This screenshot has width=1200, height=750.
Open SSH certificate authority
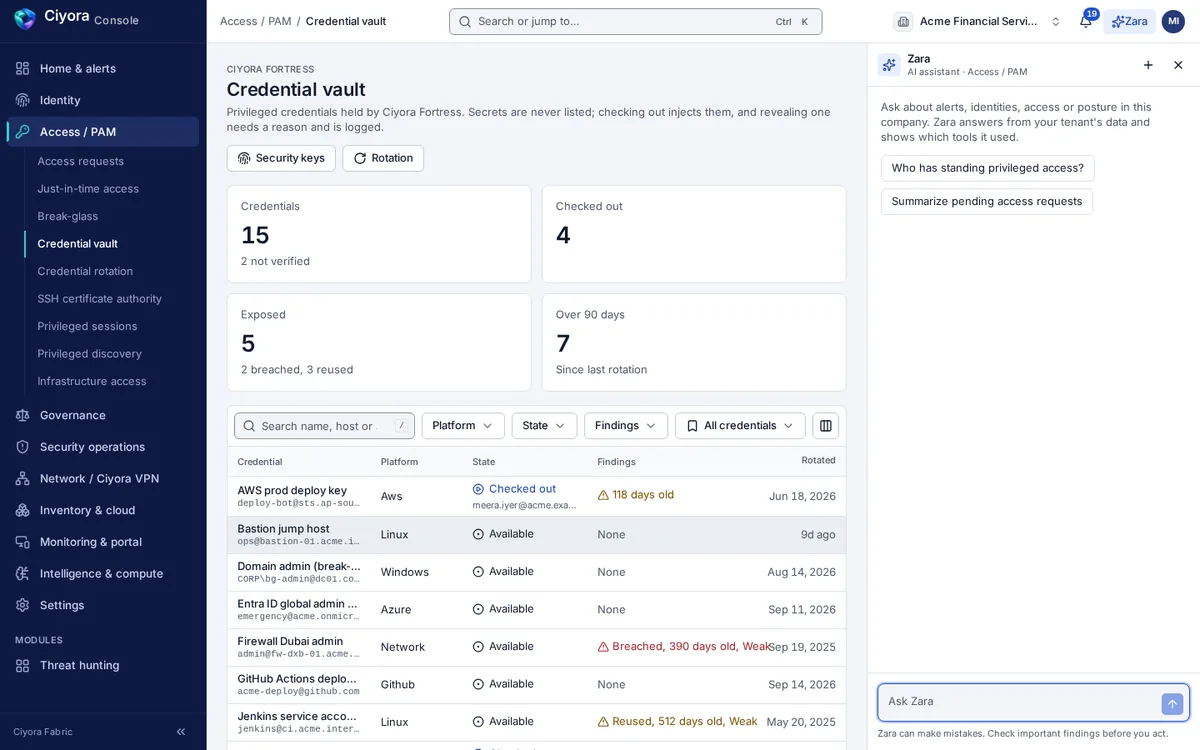tap(99, 299)
